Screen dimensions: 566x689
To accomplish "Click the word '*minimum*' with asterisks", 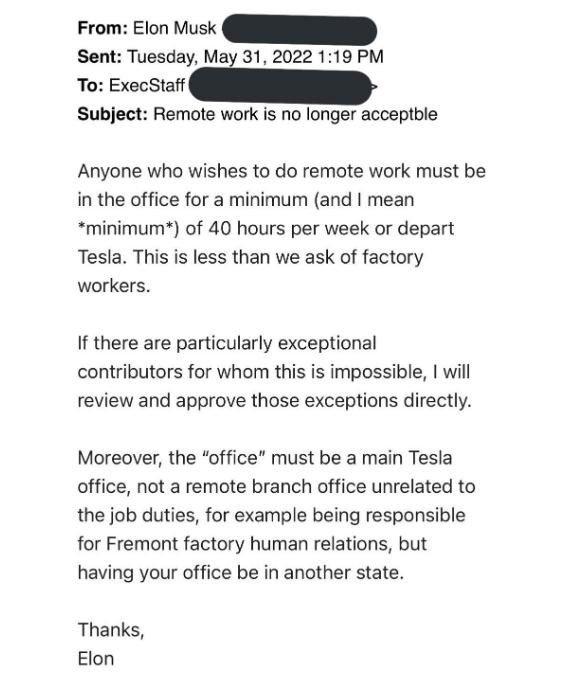I will pyautogui.click(x=128, y=229).
